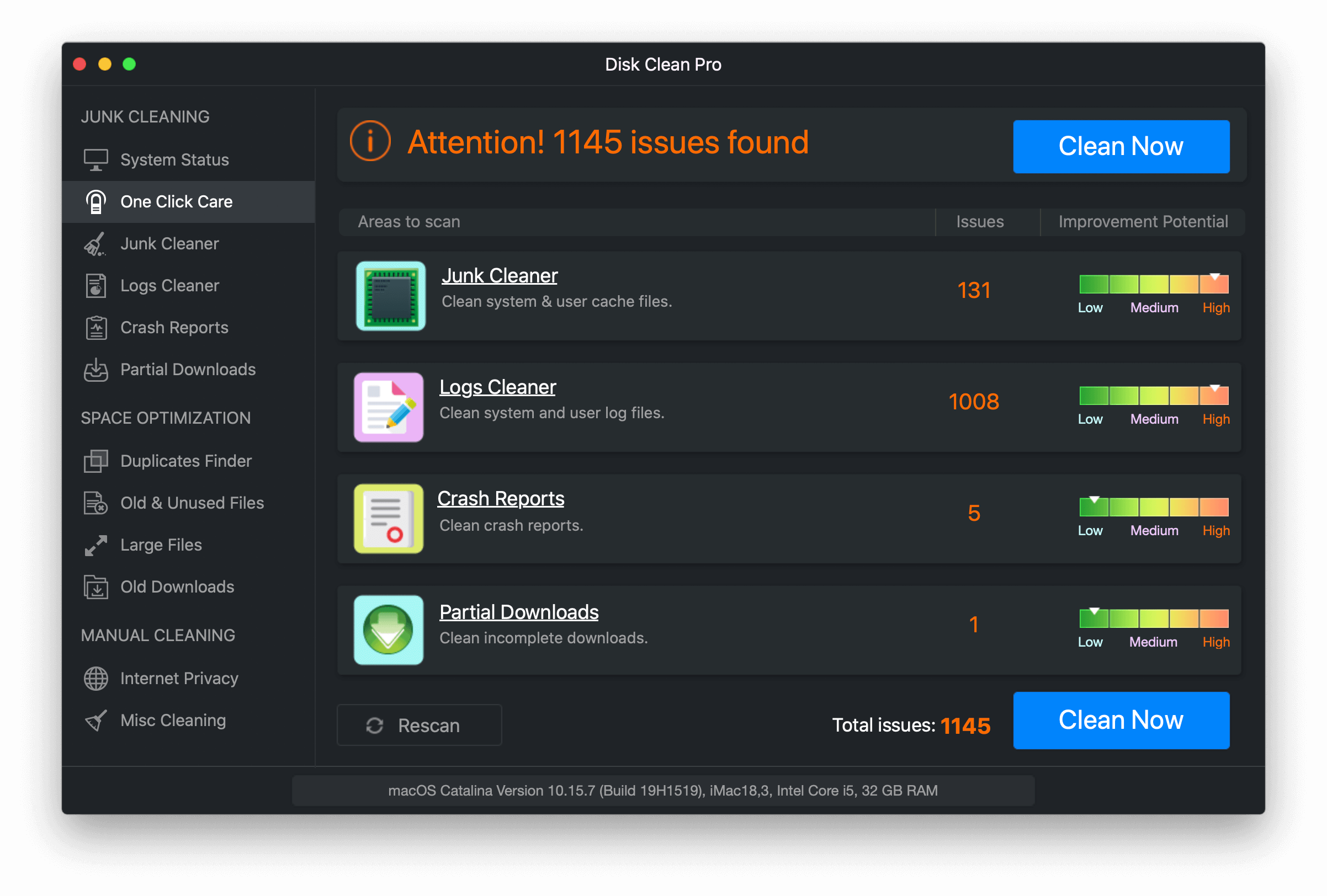Click the orange info icon in the attention banner
The image size is (1327, 896).
pos(370,141)
